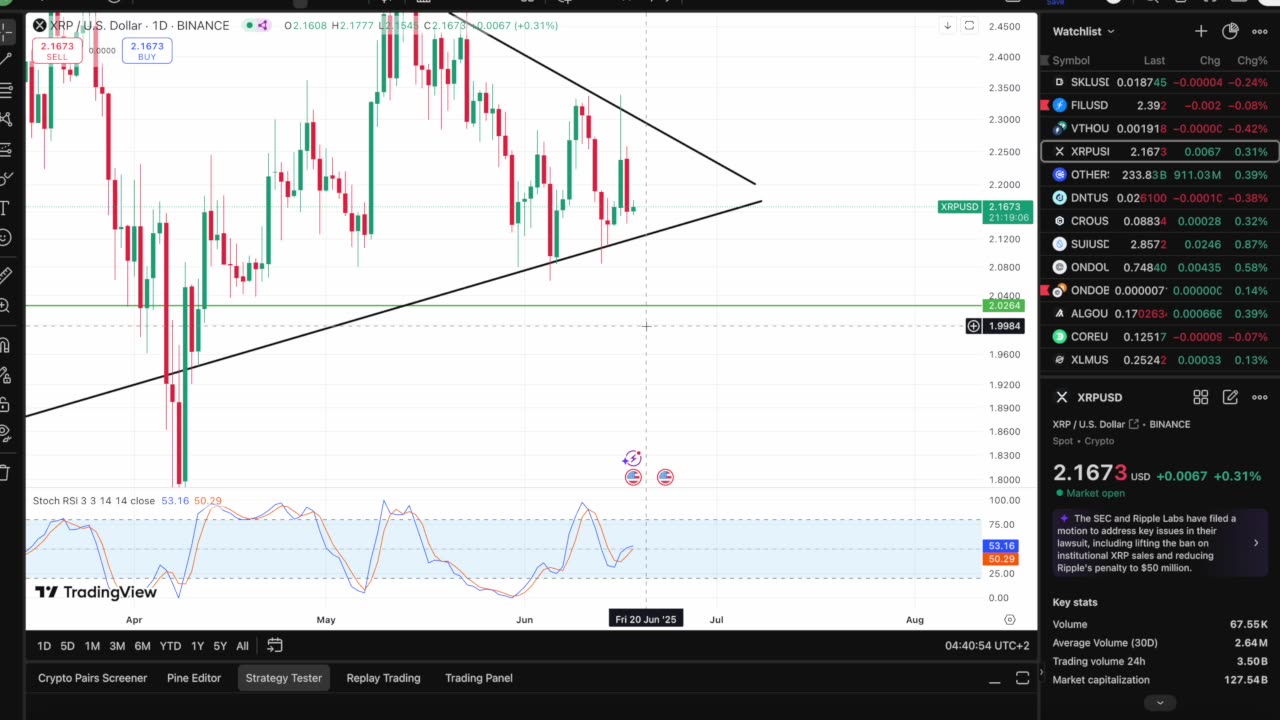Select the OTHERS row in watchlist
The height and width of the screenshot is (720, 1280).
click(1160, 174)
